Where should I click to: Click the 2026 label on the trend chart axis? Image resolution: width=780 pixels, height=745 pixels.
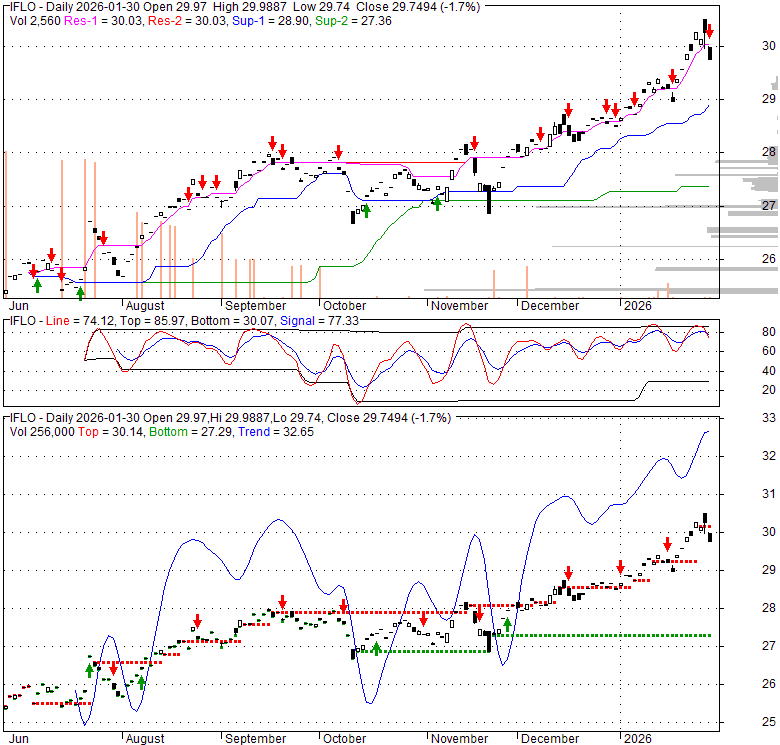pos(637,738)
